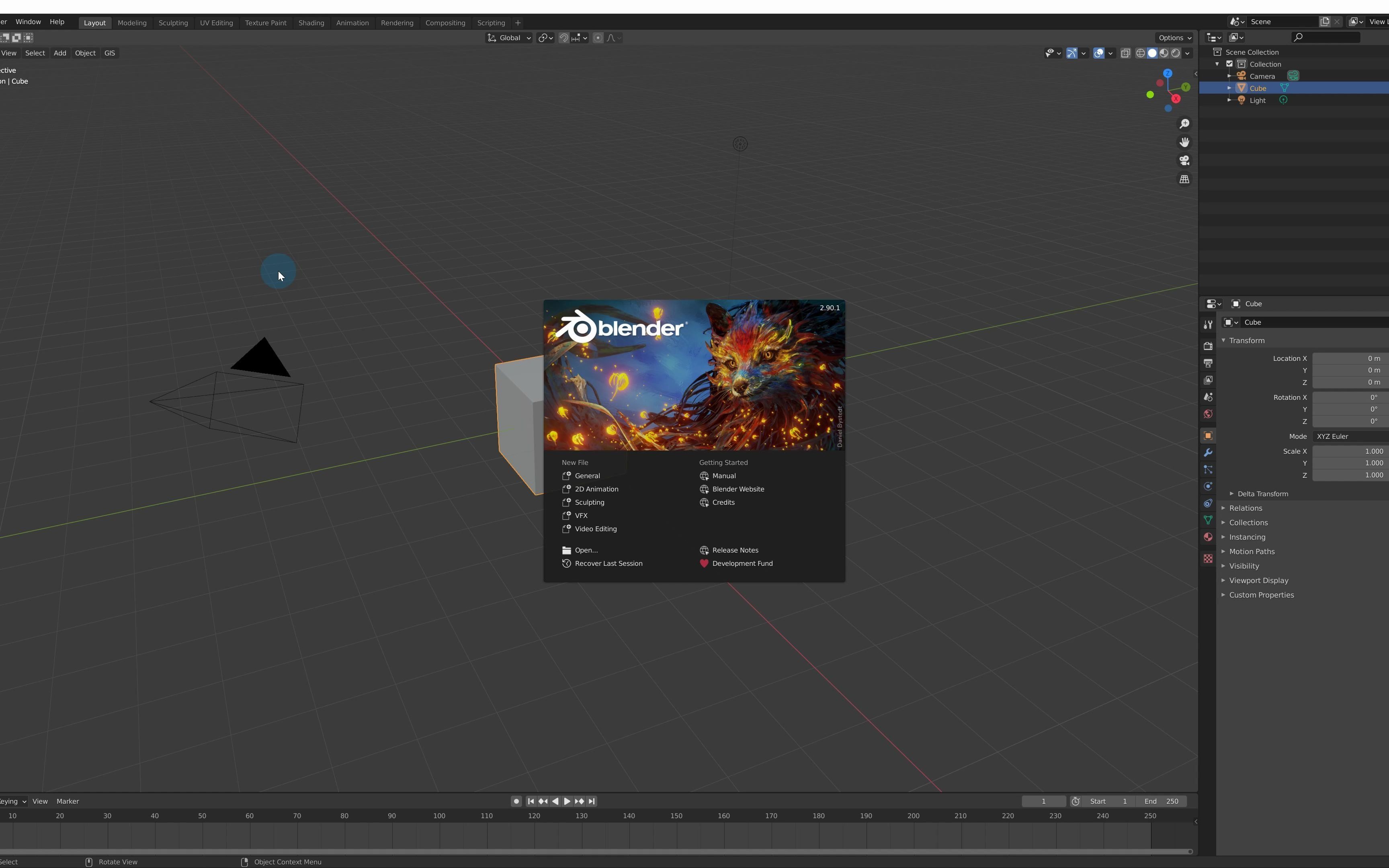This screenshot has width=1389, height=868.
Task: Click the outliner search field
Action: click(1325, 37)
